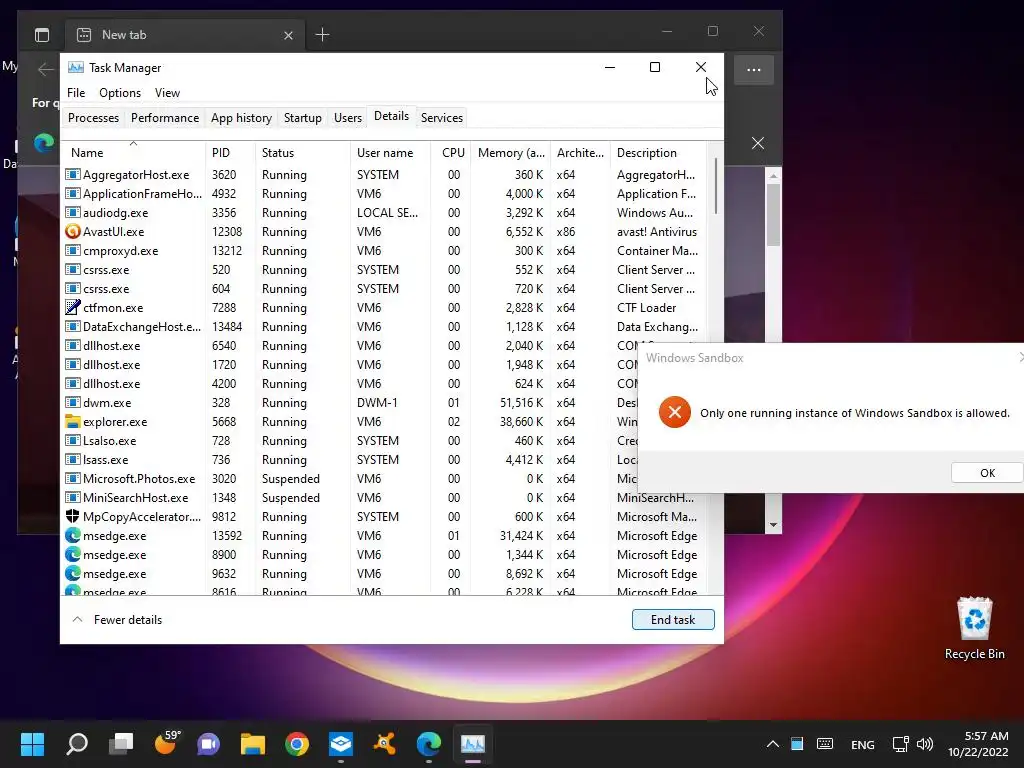Open the View menu in Task Manager
This screenshot has height=768, width=1024.
point(167,93)
